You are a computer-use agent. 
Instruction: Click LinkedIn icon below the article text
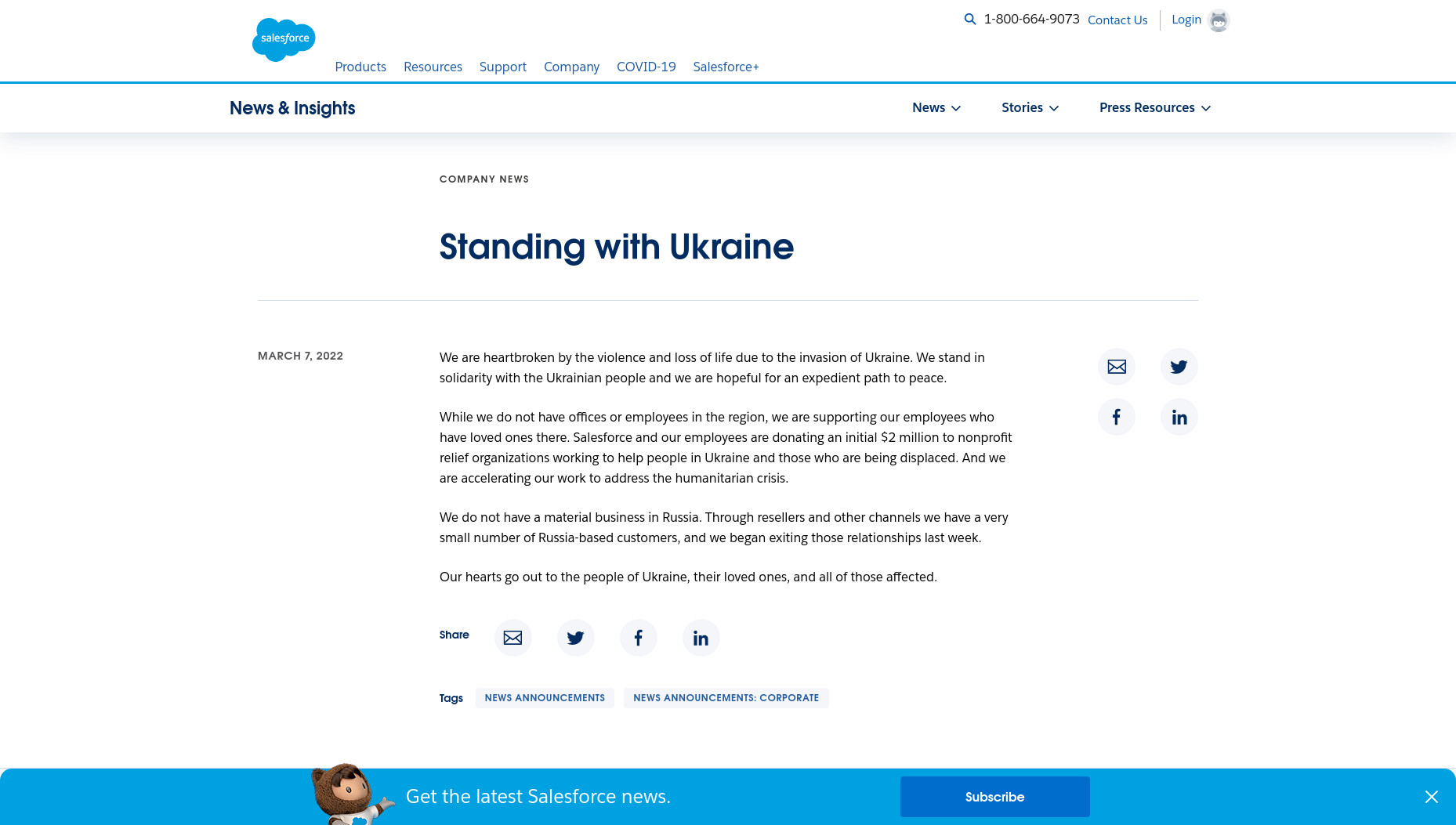click(701, 638)
